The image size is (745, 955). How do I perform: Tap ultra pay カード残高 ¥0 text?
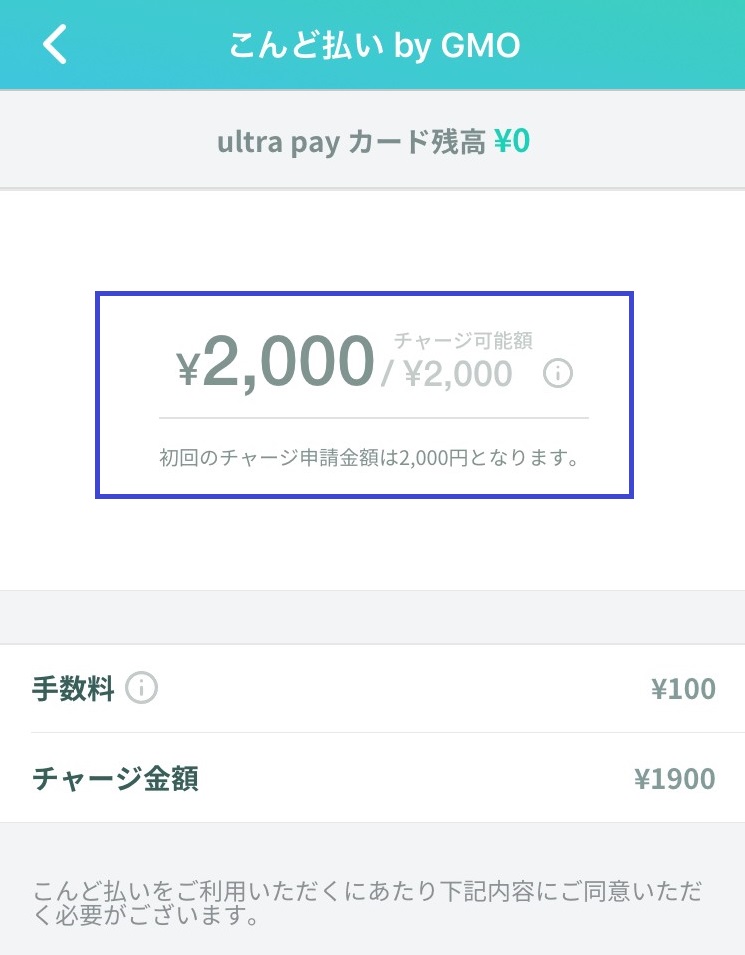372,141
